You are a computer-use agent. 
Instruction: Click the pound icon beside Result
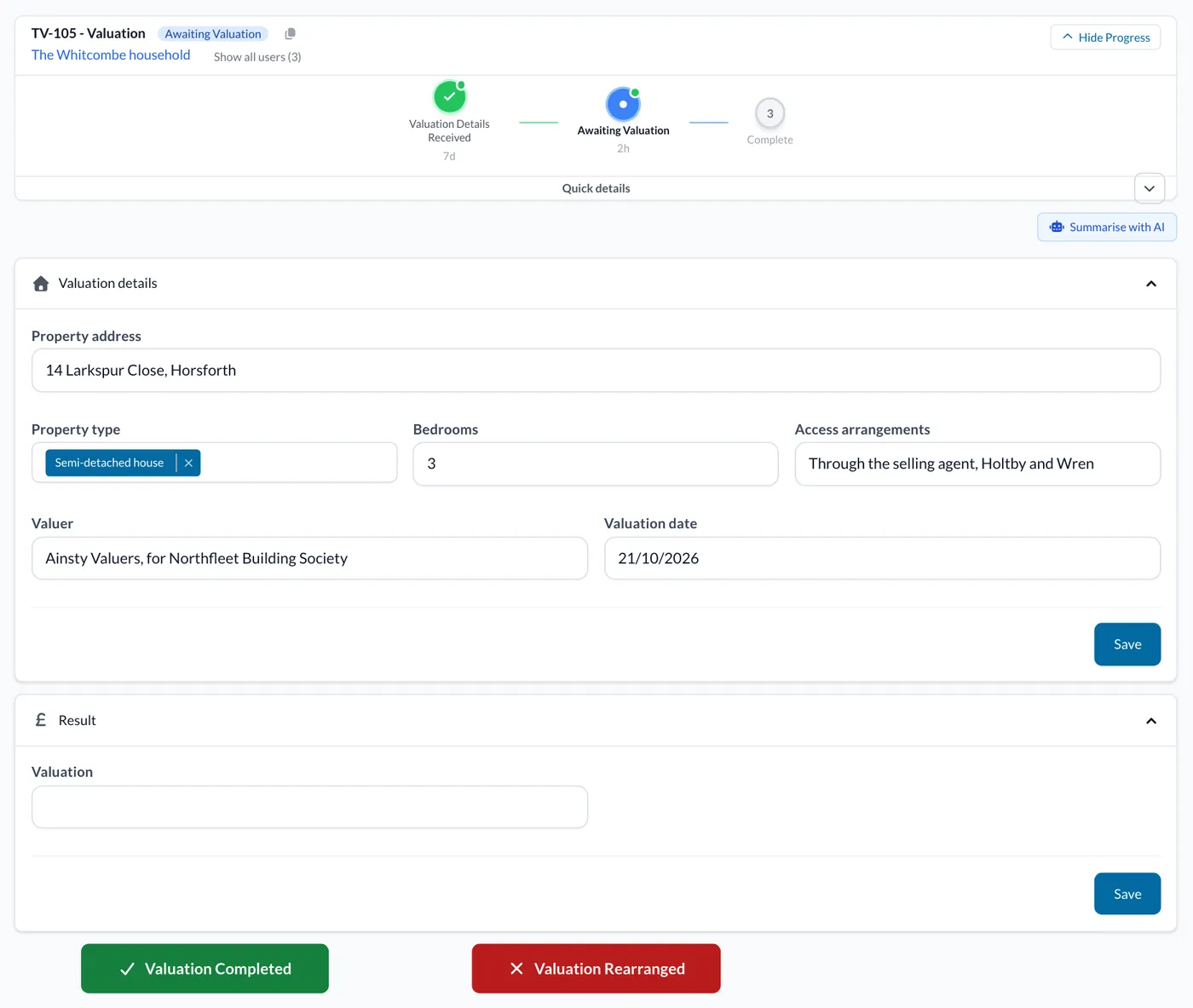click(x=41, y=720)
